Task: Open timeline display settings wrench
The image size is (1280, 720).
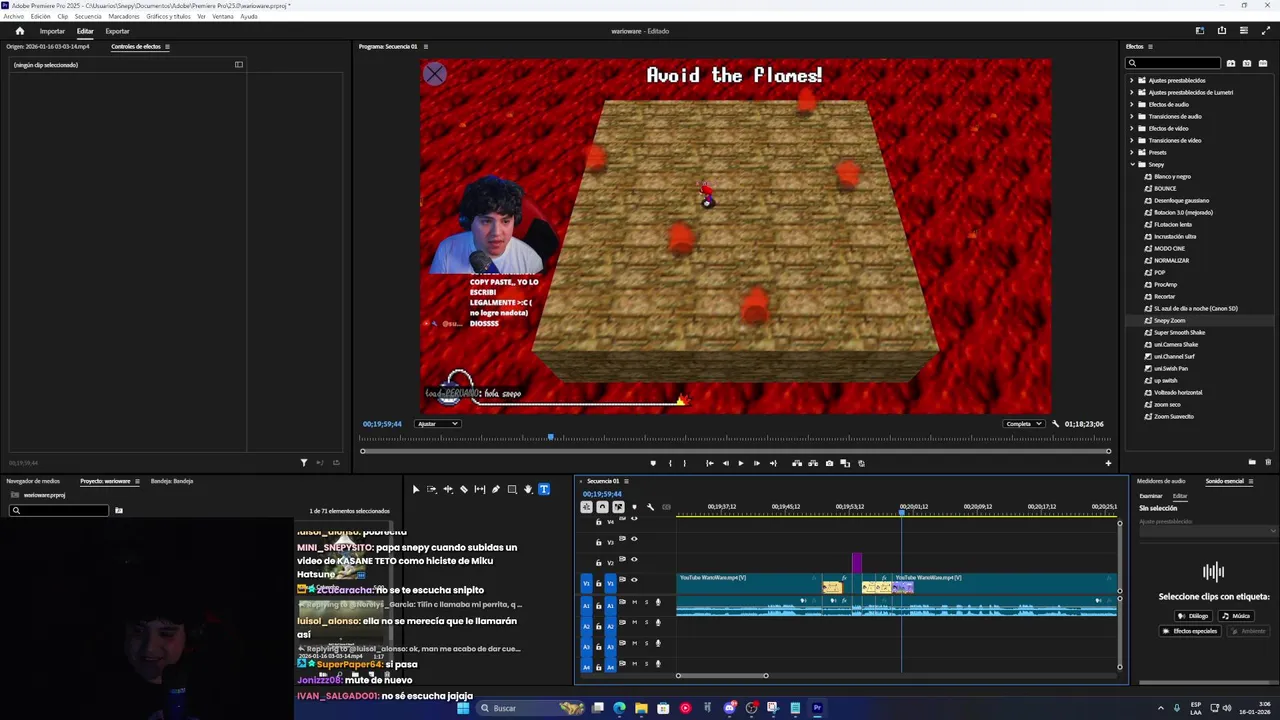Action: [x=650, y=507]
